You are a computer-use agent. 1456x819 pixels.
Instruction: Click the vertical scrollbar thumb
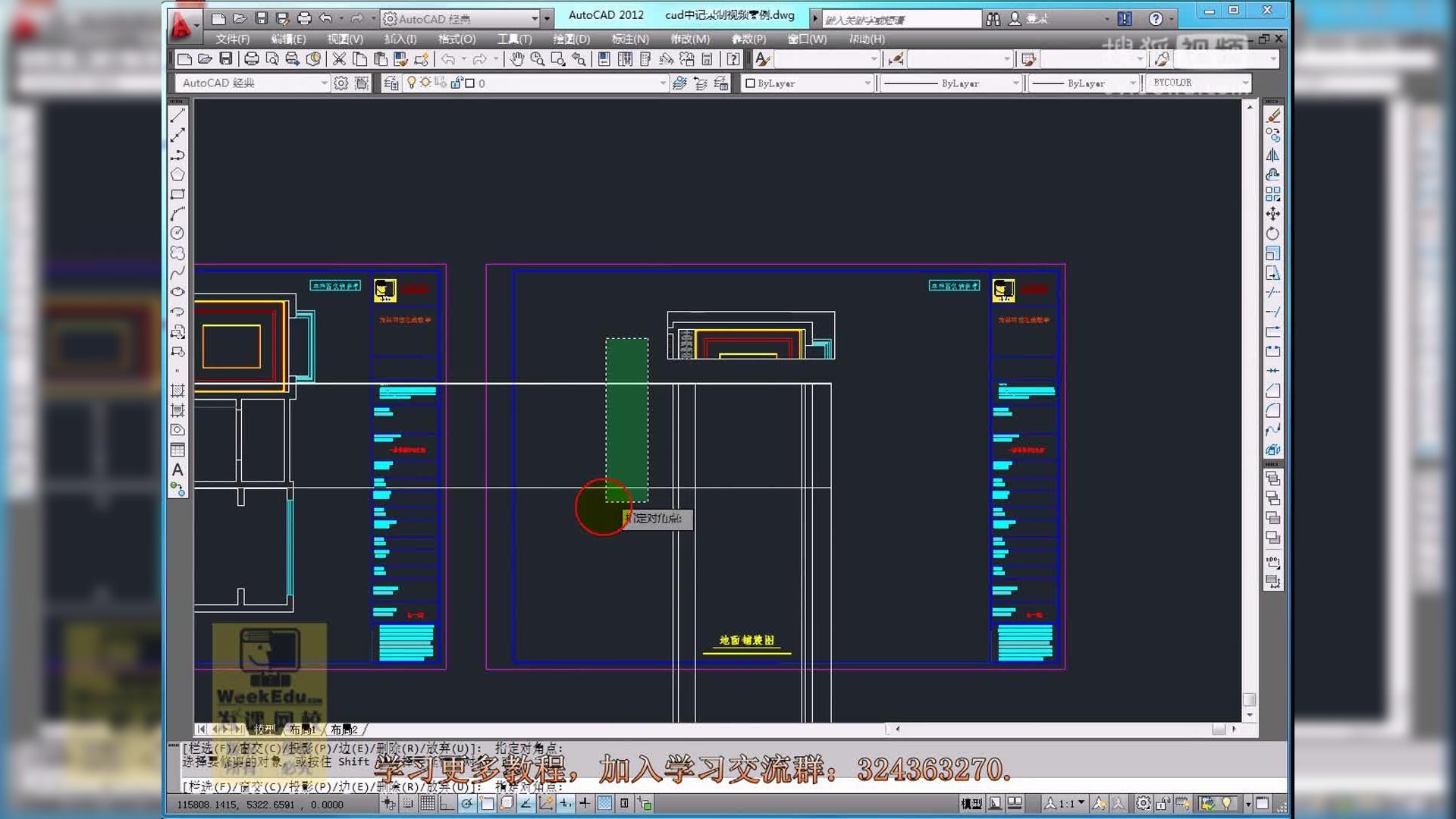pos(1250,699)
